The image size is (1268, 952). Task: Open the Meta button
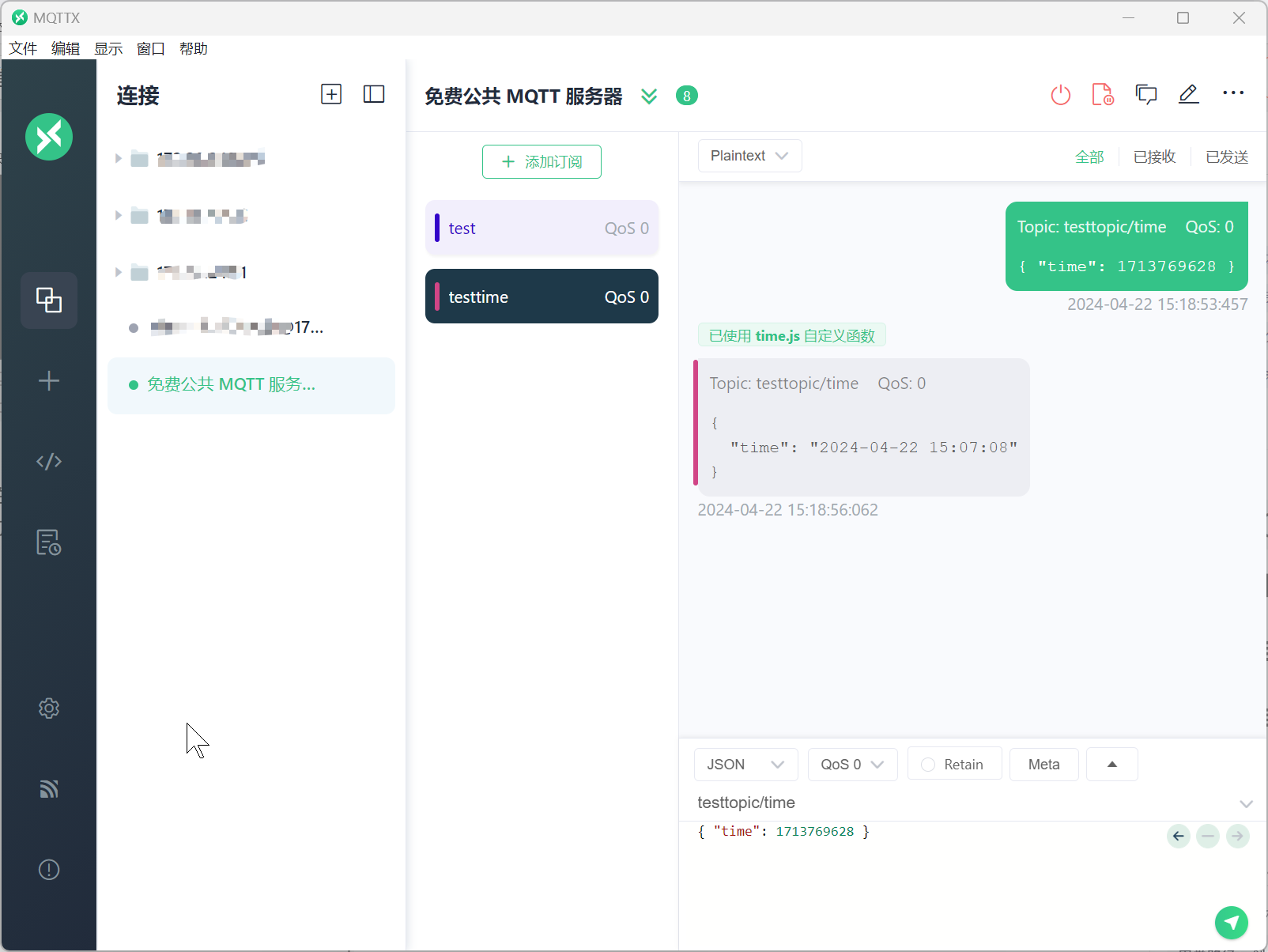(x=1044, y=765)
